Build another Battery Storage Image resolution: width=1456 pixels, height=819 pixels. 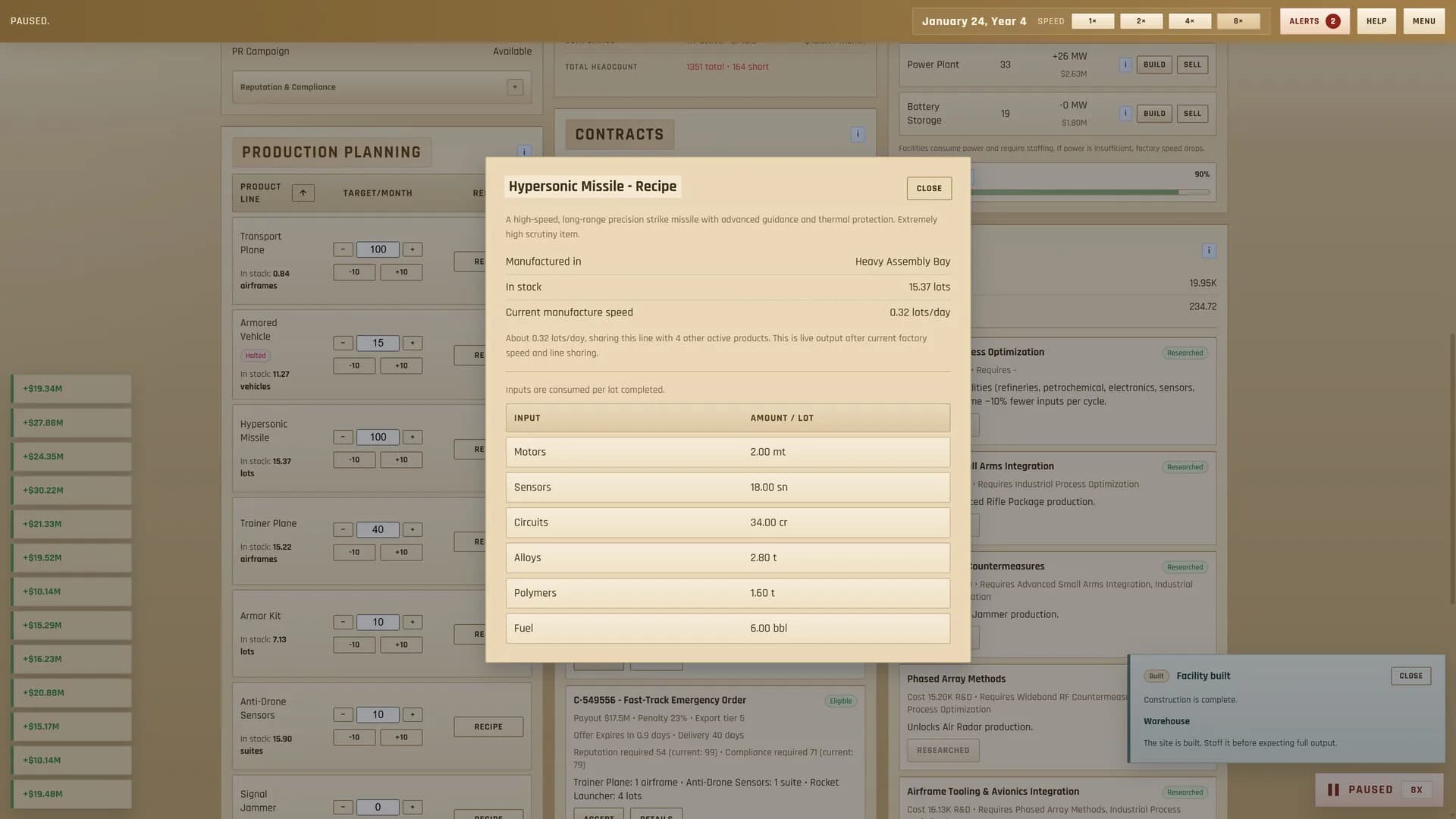1154,114
